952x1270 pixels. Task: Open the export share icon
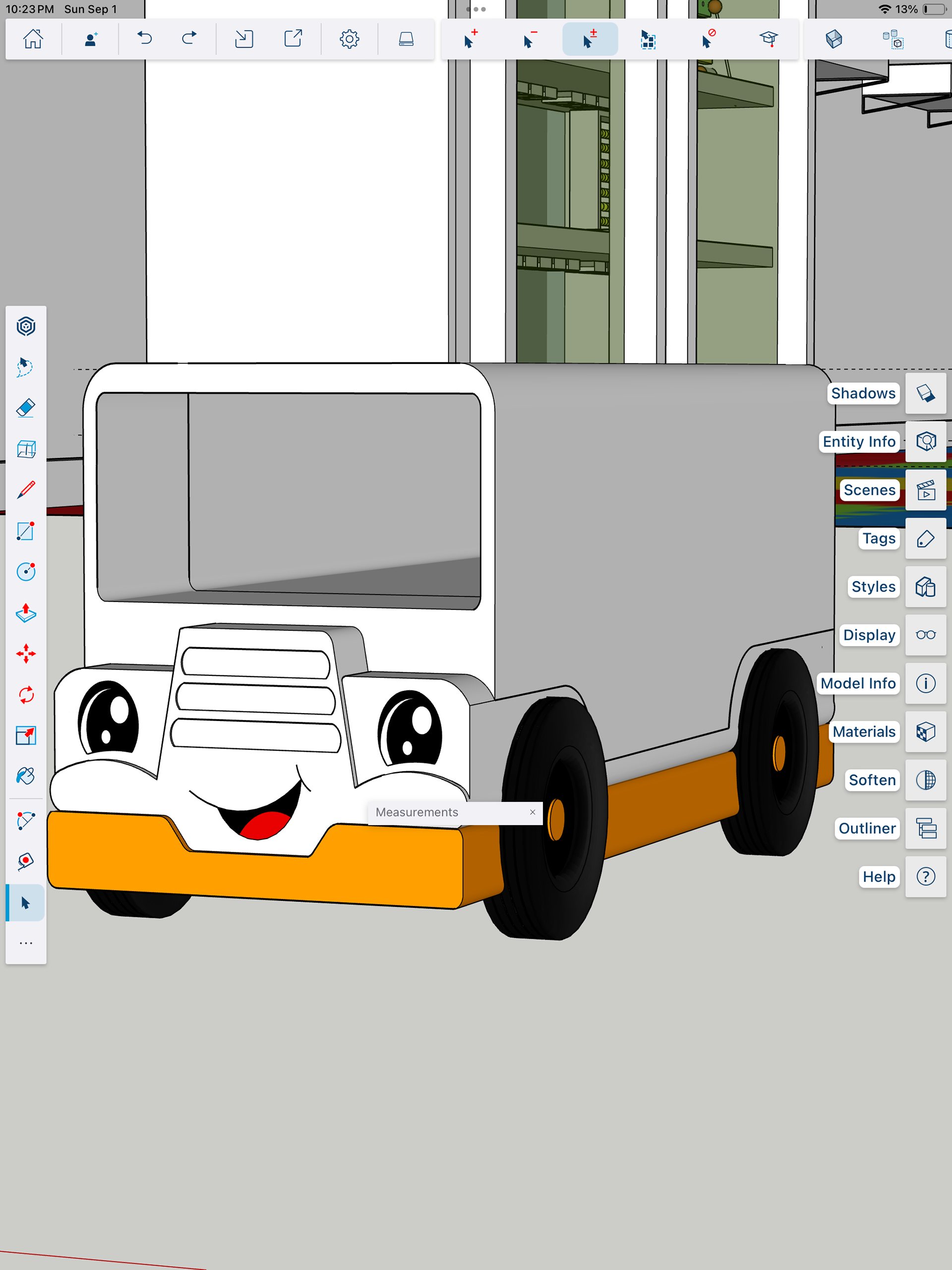(294, 39)
